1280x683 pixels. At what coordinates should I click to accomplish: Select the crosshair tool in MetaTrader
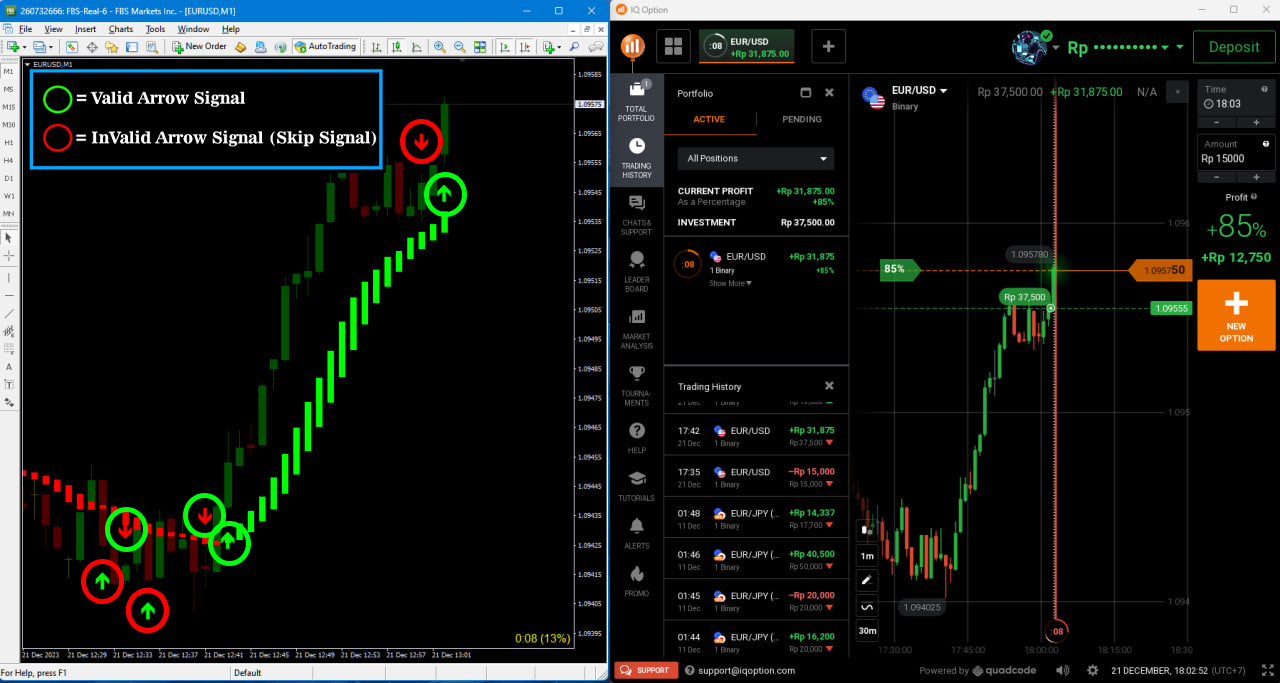(9, 256)
